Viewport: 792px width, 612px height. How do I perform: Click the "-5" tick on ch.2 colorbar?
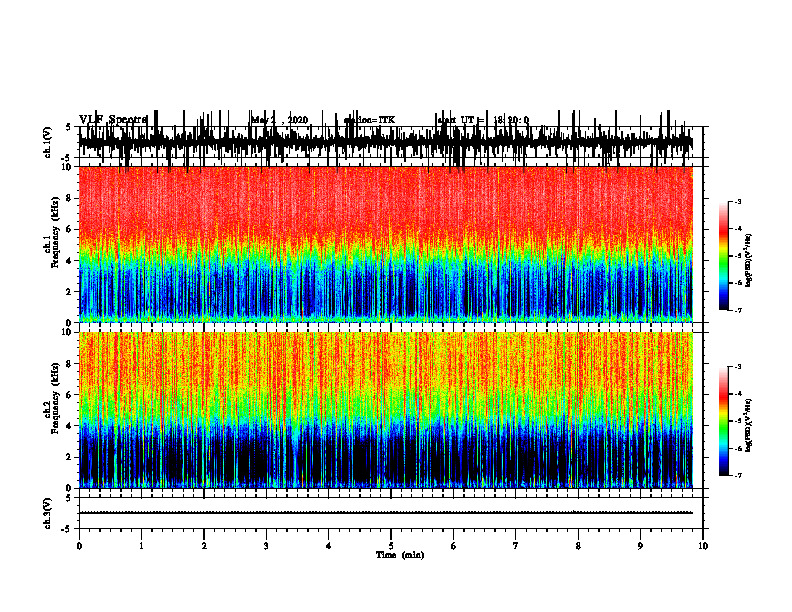(x=737, y=421)
